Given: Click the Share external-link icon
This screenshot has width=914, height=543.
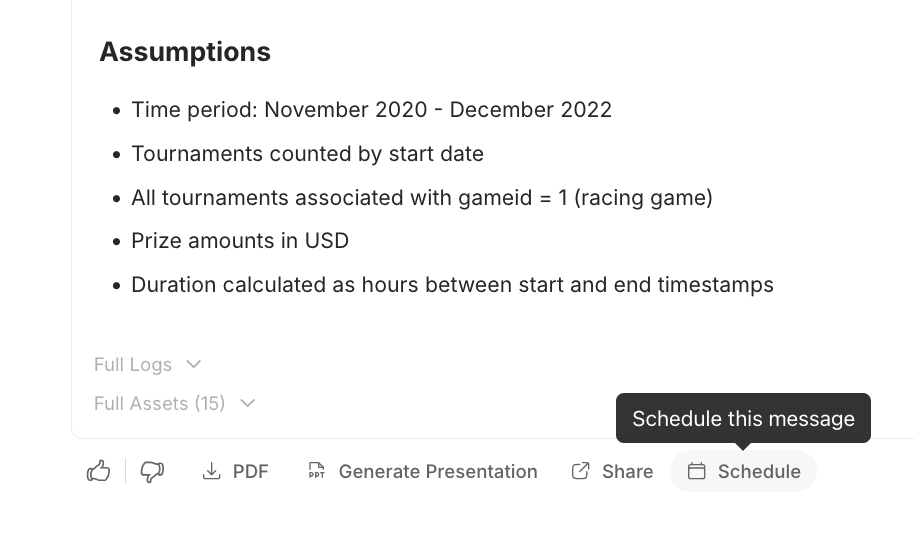Looking at the screenshot, I should (580, 471).
